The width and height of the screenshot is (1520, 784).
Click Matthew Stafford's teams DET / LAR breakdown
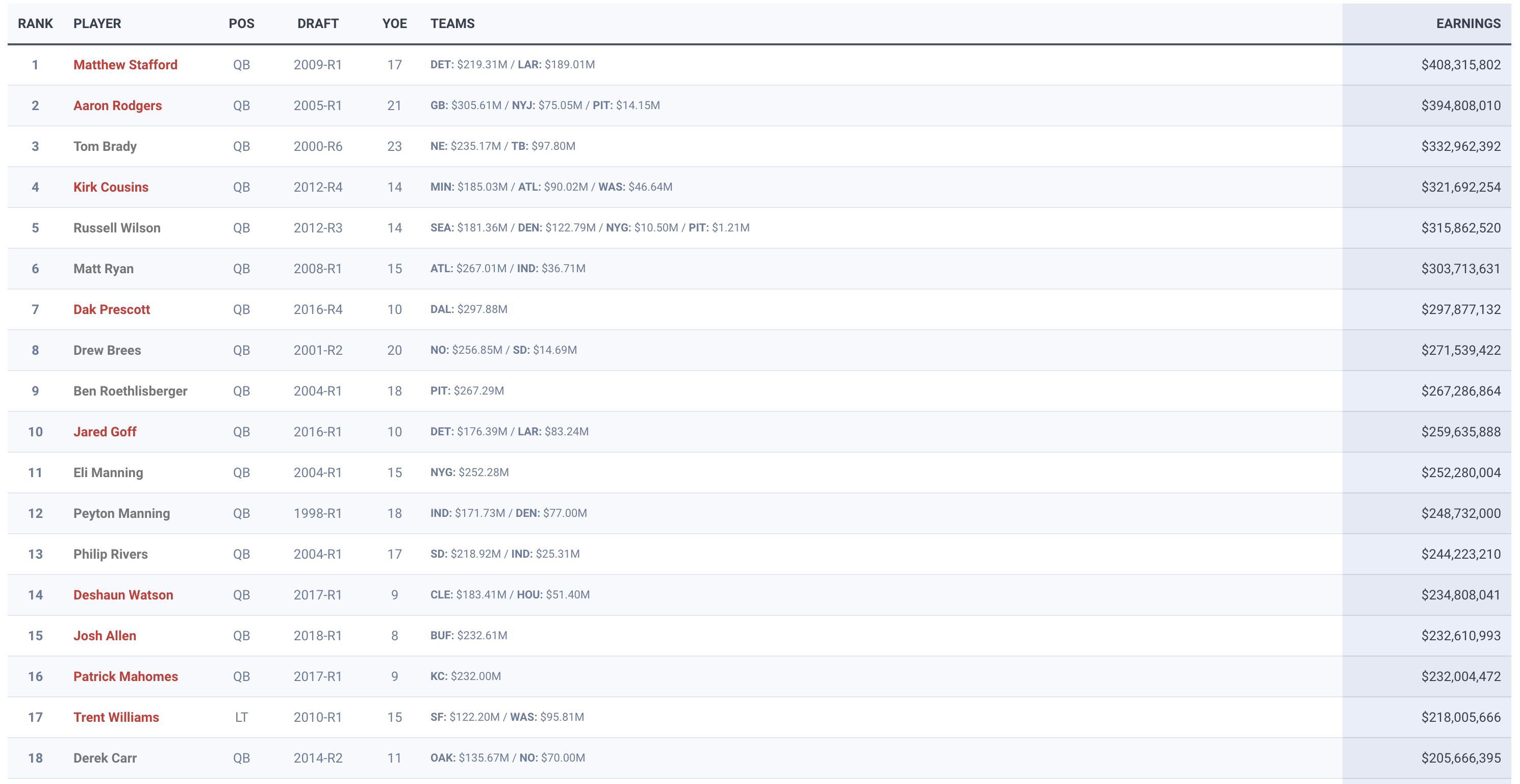(x=512, y=65)
